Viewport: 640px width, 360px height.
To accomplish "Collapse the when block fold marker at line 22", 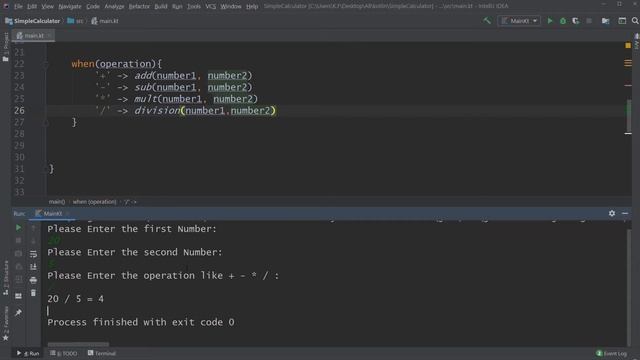I will click(x=46, y=64).
